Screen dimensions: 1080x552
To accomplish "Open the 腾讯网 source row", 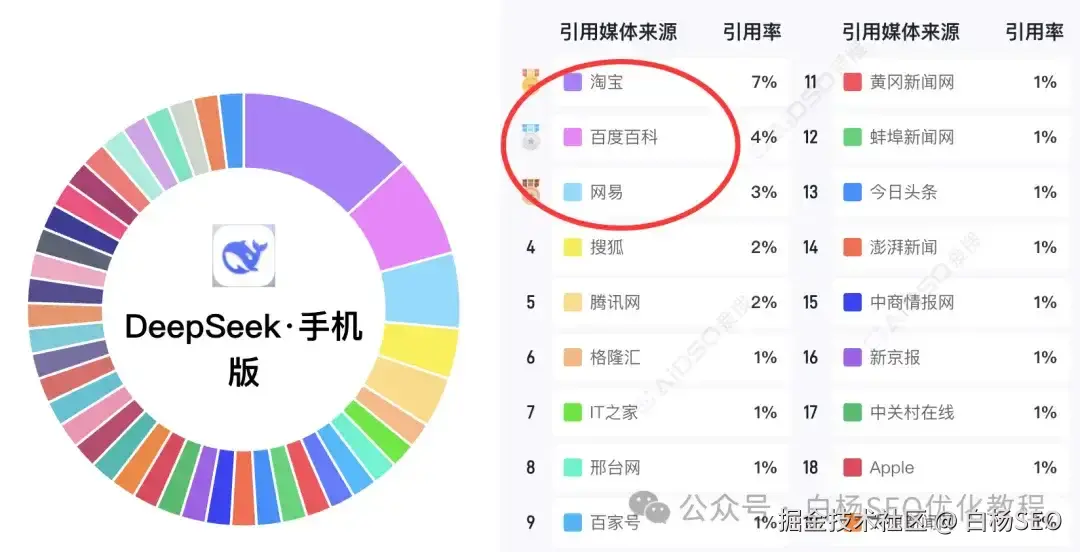I will coord(670,303).
